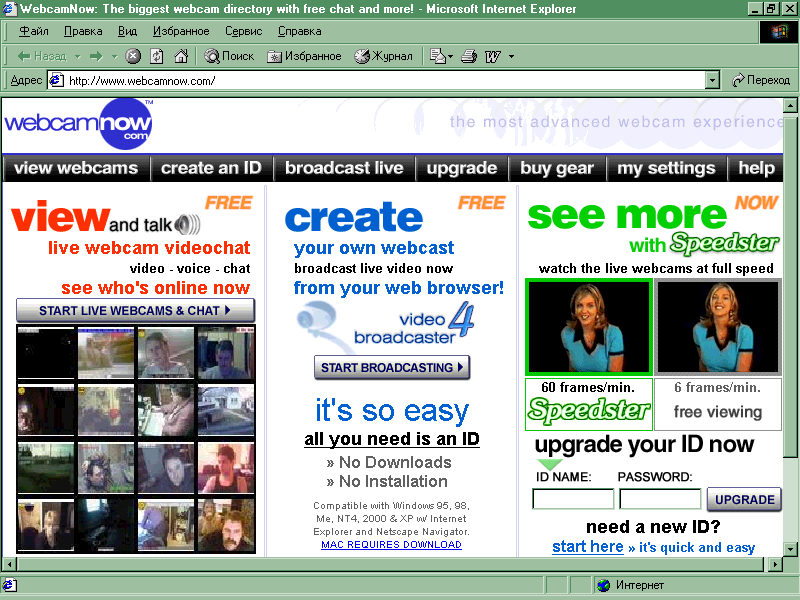Click the webcamnow.com logo

[x=78, y=123]
